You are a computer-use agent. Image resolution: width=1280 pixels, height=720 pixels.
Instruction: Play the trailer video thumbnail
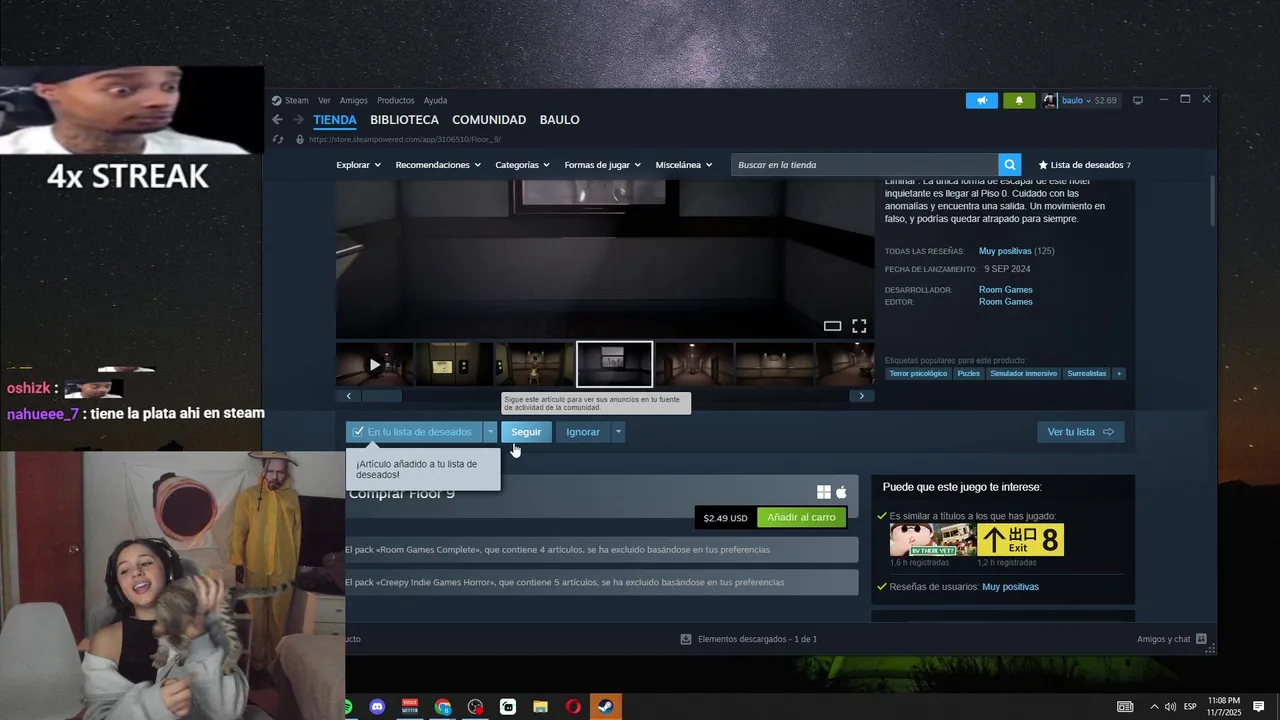pyautogui.click(x=374, y=365)
